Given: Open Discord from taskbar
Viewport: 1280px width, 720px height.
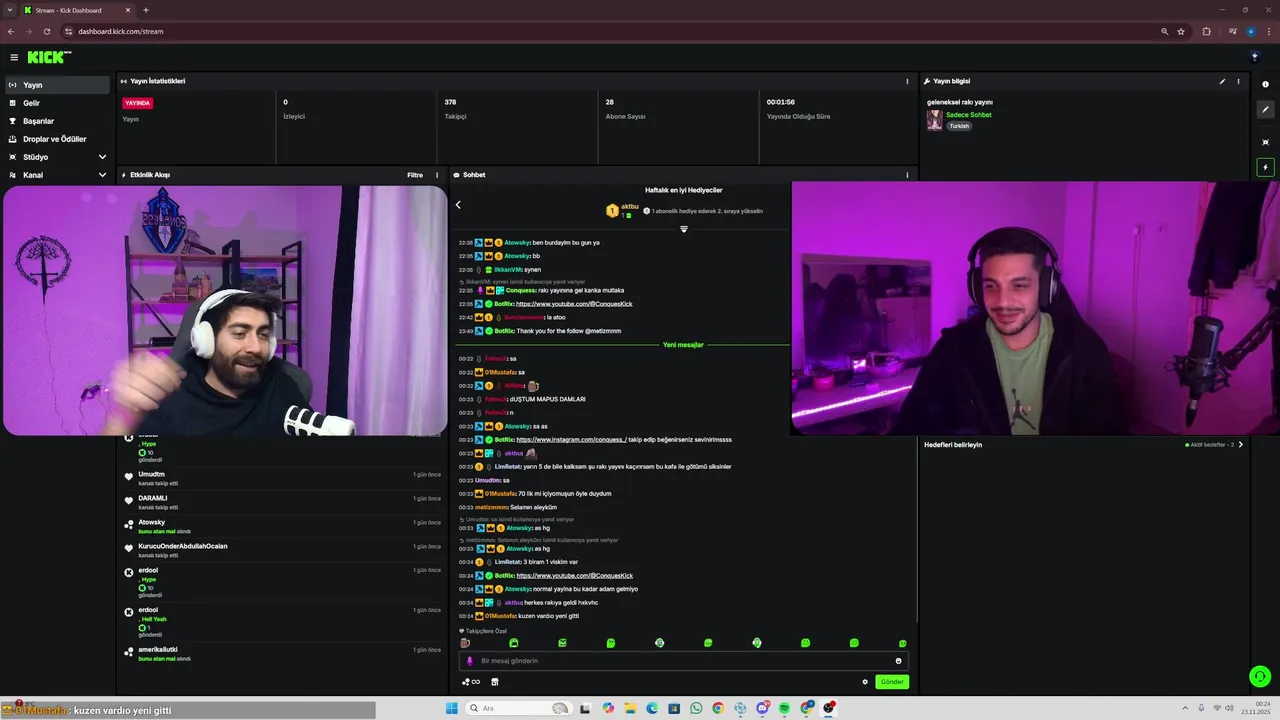Looking at the screenshot, I should tap(762, 708).
